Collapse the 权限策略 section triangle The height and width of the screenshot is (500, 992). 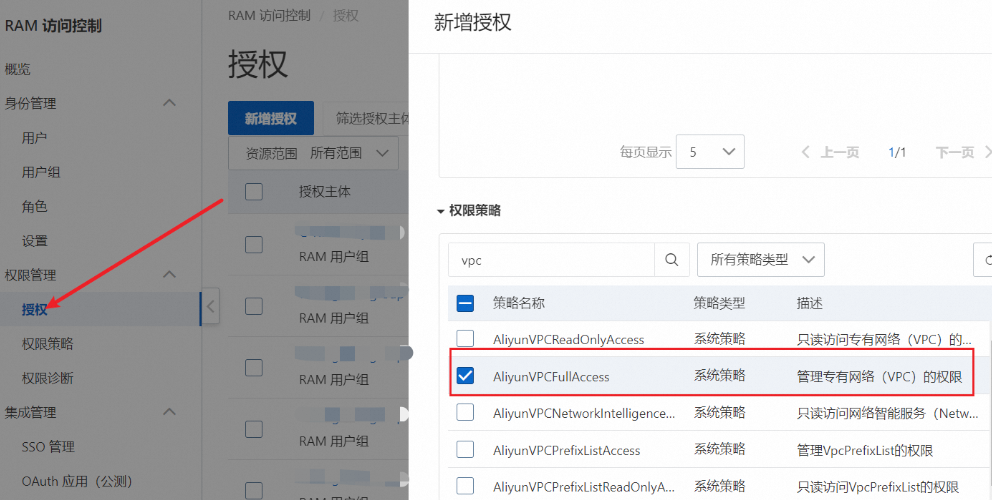tap(440, 211)
